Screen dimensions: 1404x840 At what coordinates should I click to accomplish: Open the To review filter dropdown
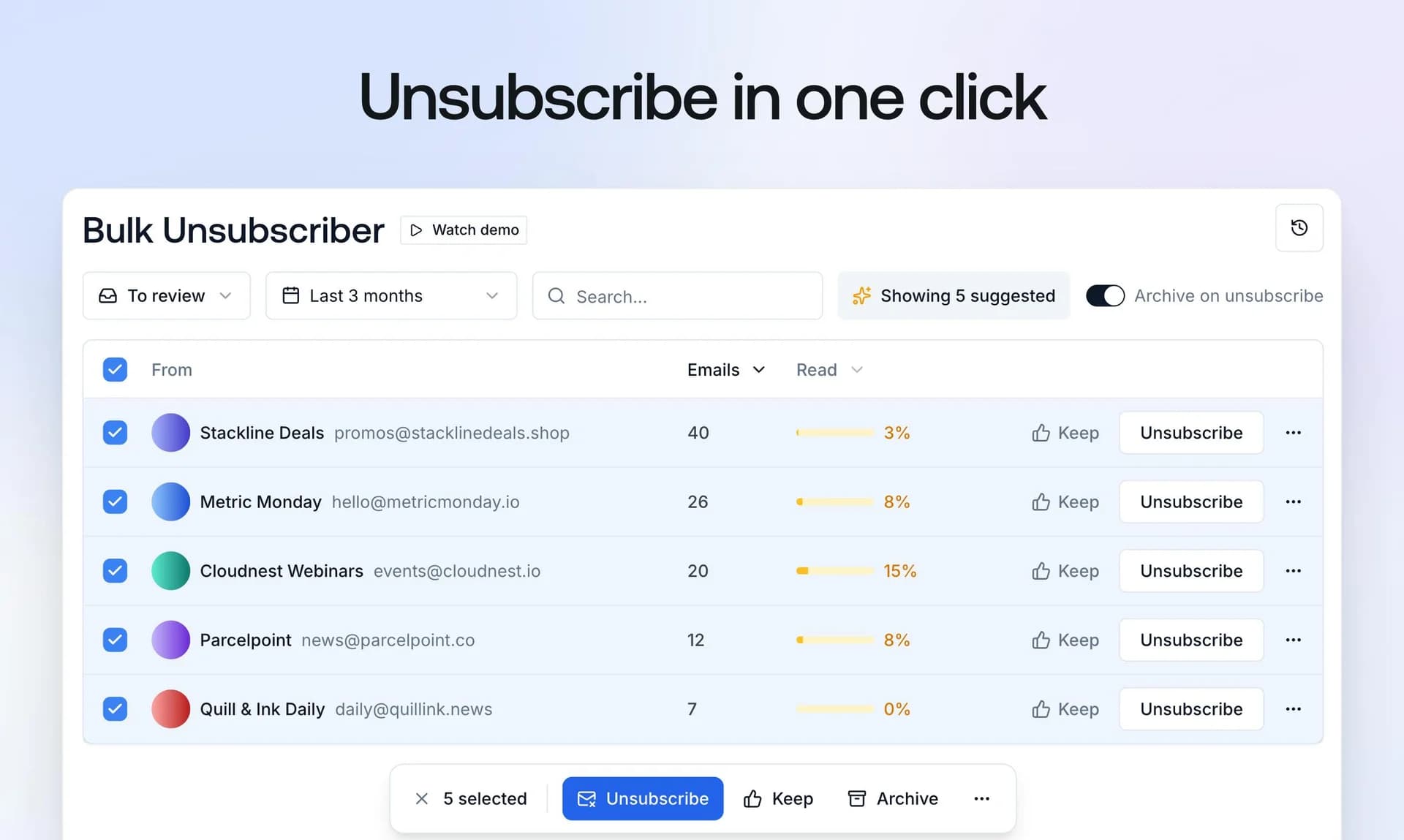pyautogui.click(x=167, y=296)
